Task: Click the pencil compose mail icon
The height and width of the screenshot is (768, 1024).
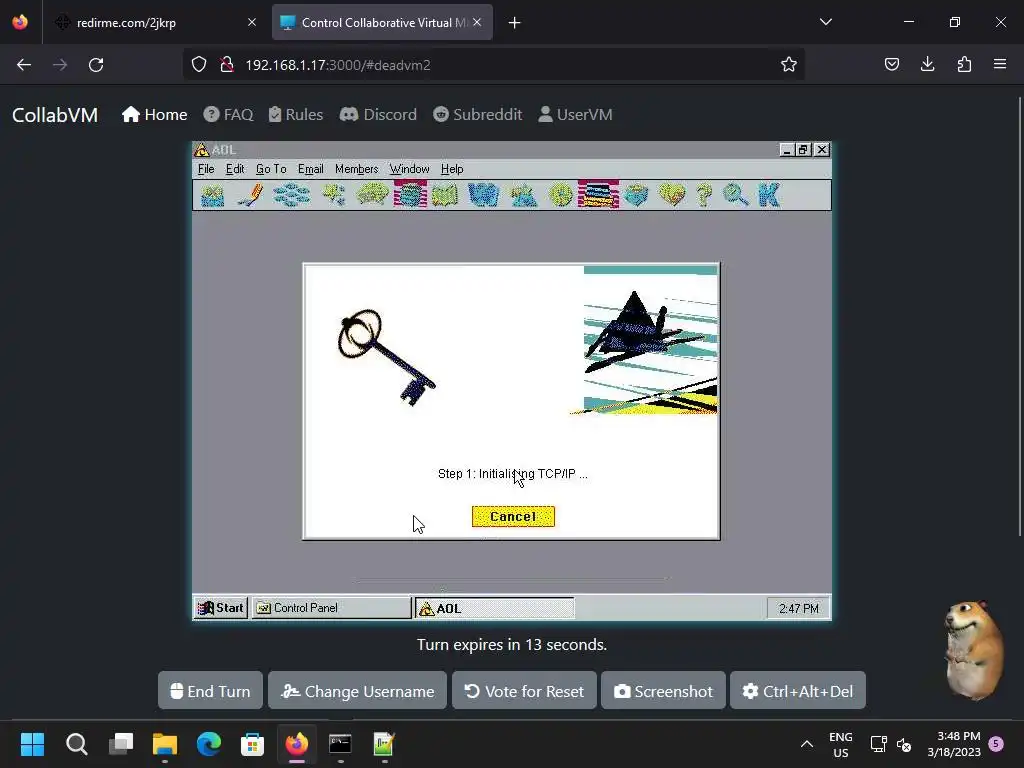Action: 250,195
